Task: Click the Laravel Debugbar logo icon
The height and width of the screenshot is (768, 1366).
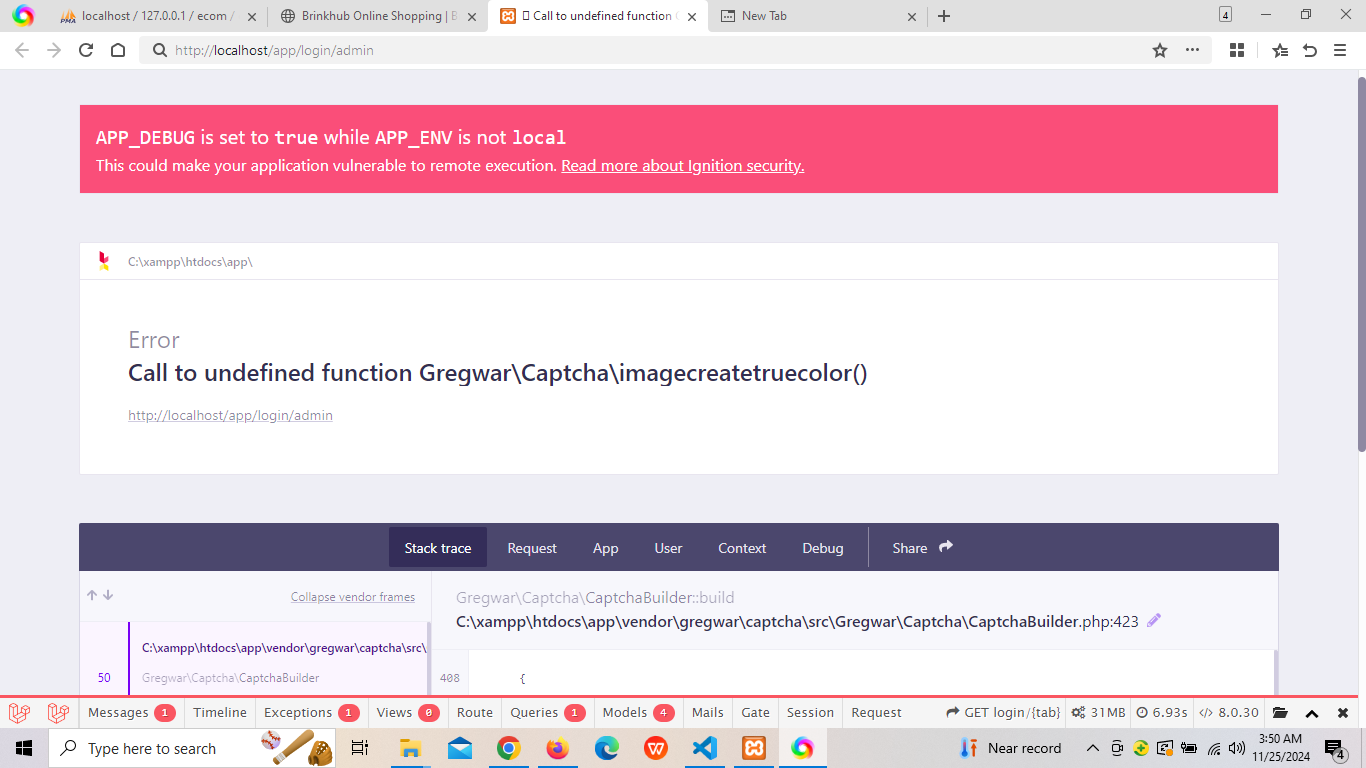Action: tap(20, 713)
